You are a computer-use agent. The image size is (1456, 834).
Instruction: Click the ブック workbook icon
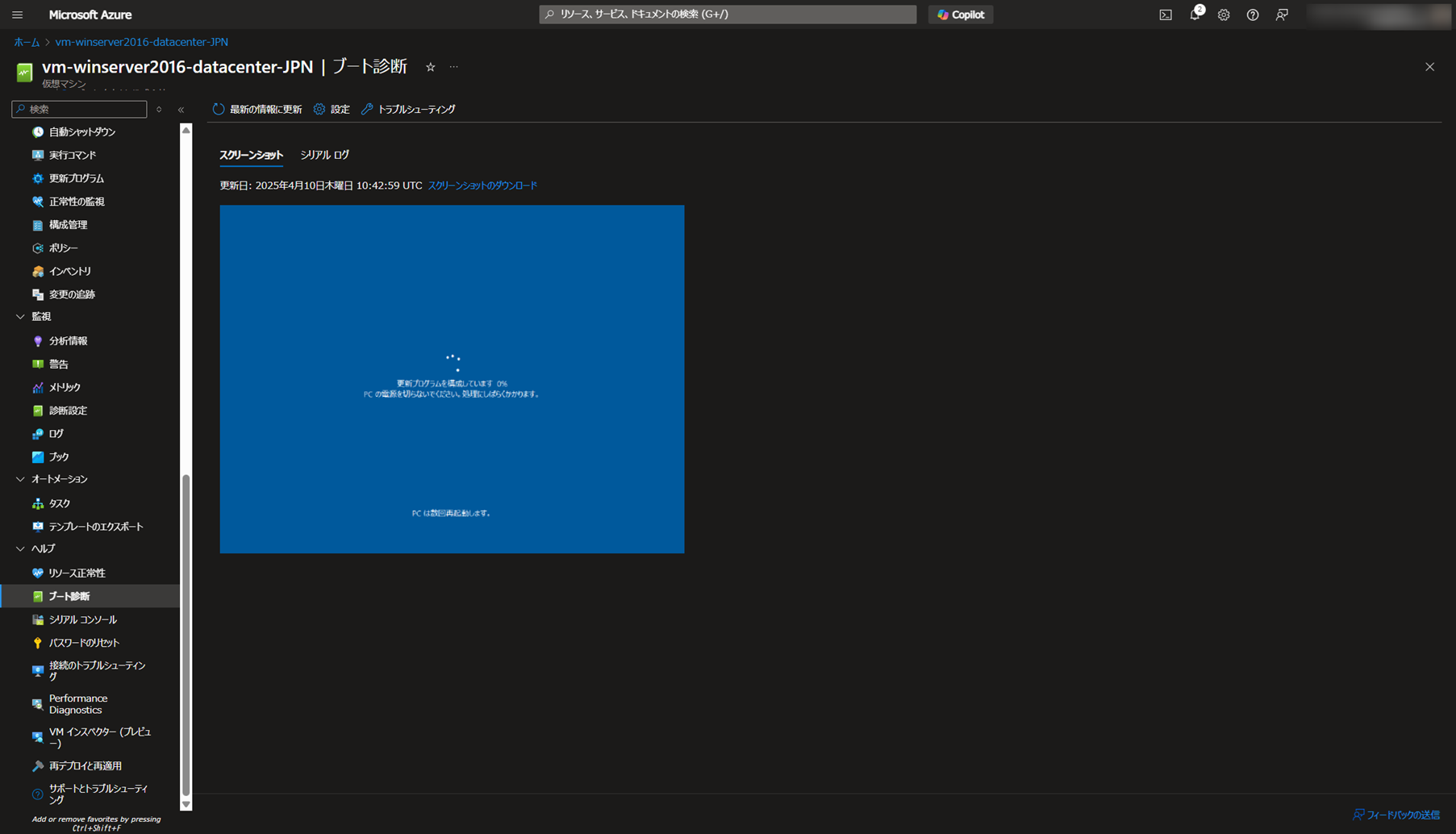pos(38,457)
